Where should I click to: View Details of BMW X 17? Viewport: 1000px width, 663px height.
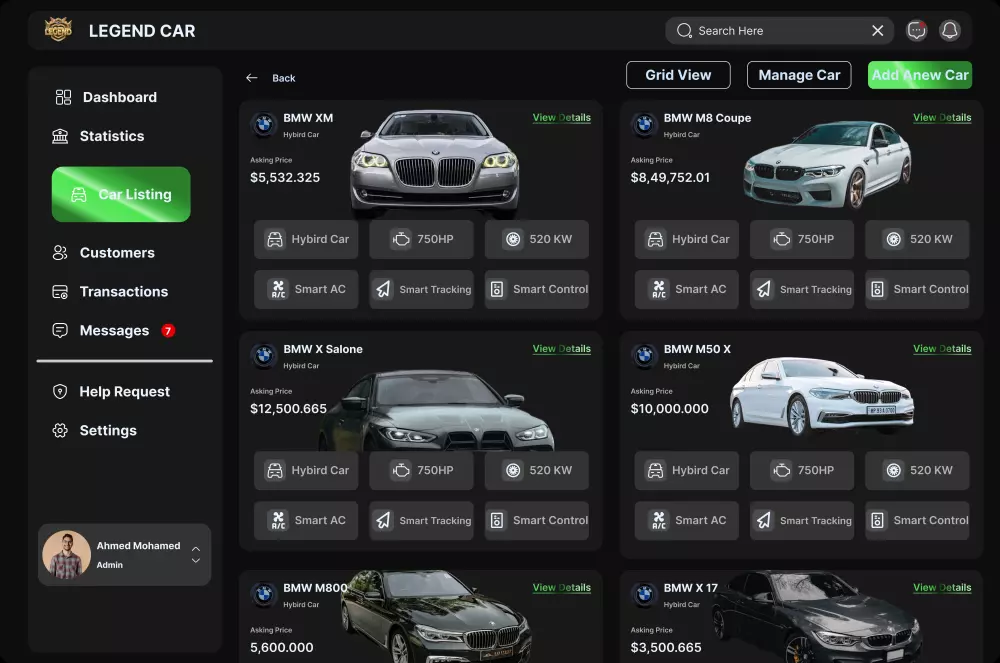click(x=942, y=588)
